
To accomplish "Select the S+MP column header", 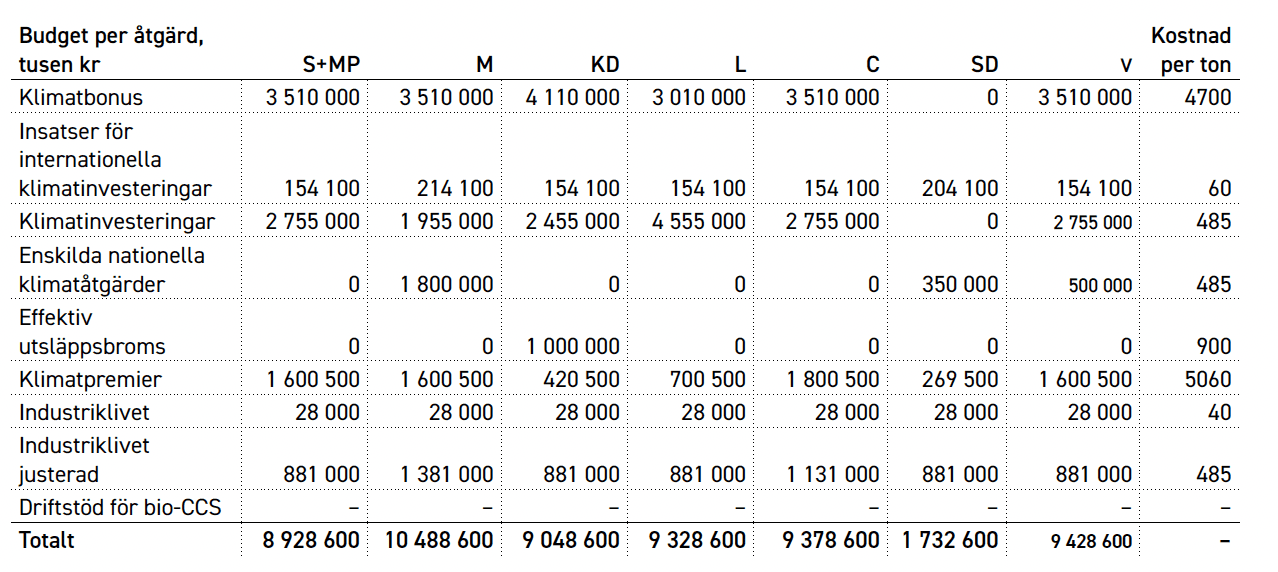I will click(x=331, y=65).
